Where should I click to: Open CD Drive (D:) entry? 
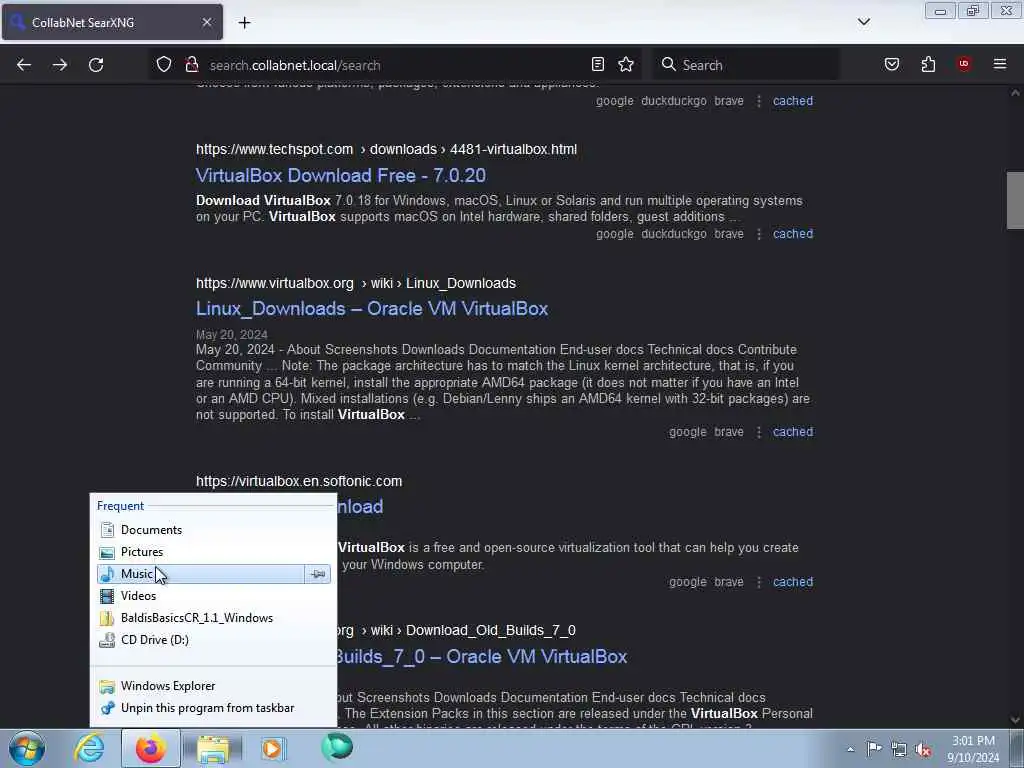pos(213,640)
